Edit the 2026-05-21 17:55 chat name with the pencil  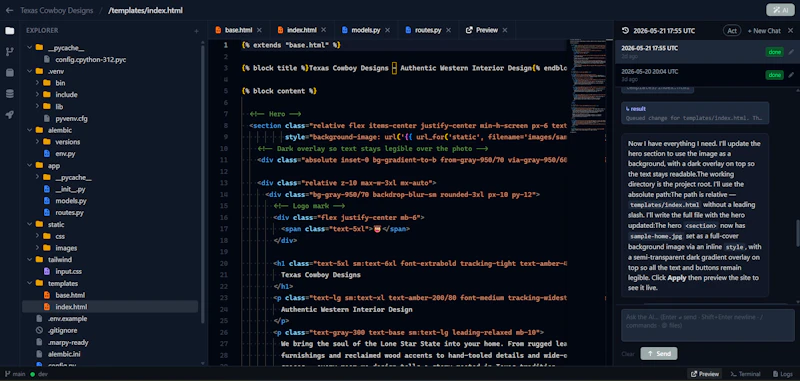791,52
